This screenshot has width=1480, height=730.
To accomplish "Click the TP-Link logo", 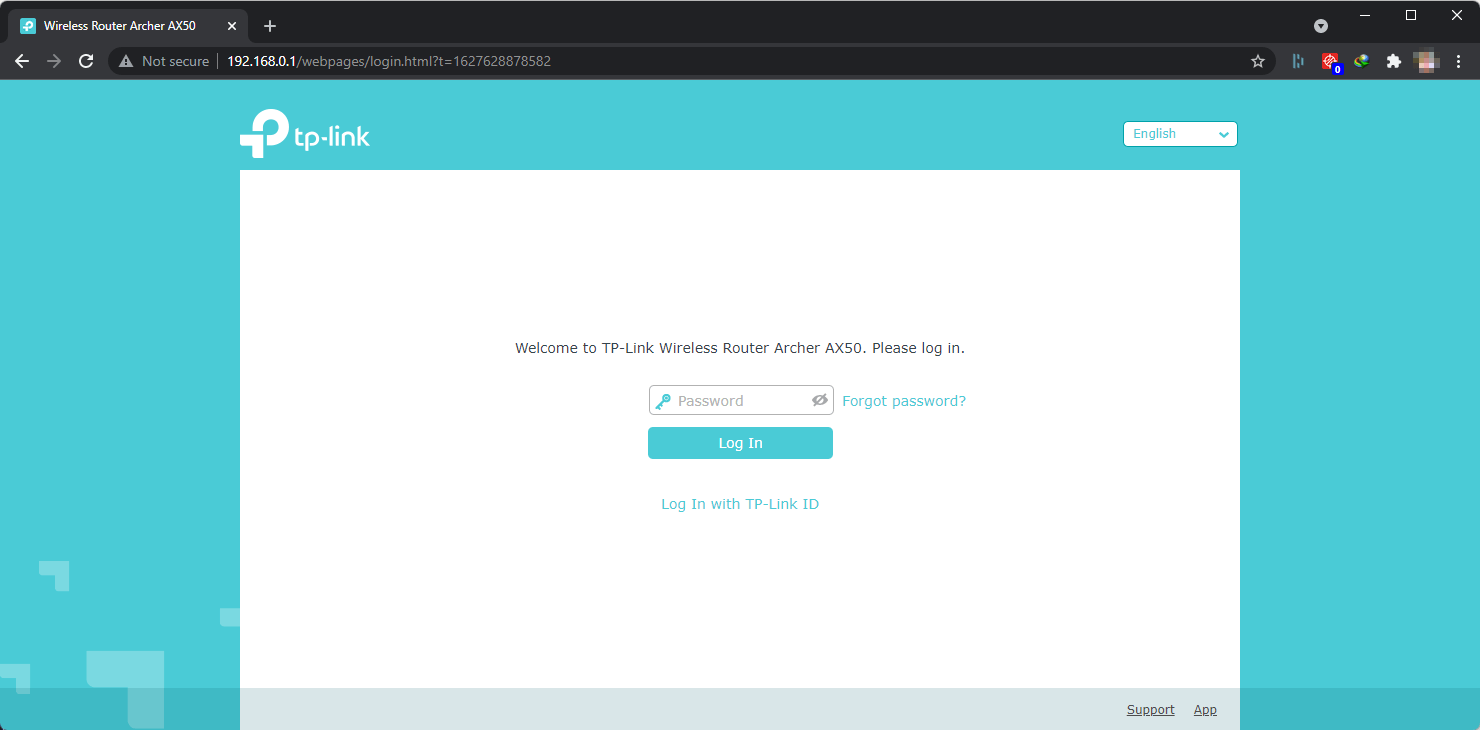I will tap(305, 134).
